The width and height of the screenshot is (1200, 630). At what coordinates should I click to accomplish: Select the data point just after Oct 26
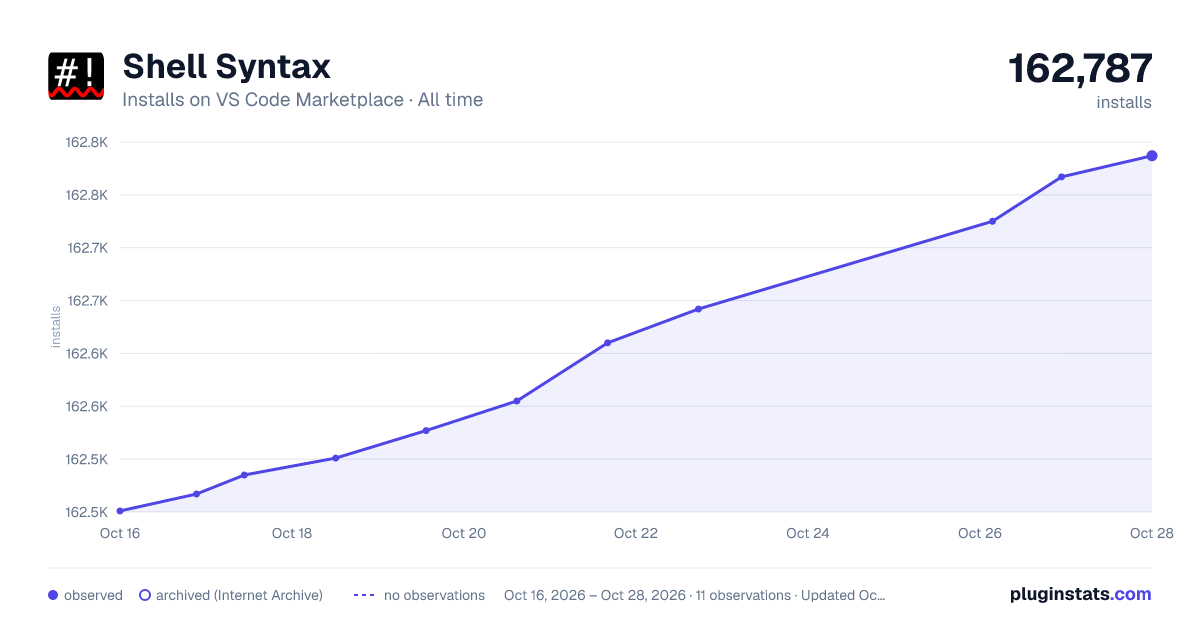pyautogui.click(x=992, y=221)
